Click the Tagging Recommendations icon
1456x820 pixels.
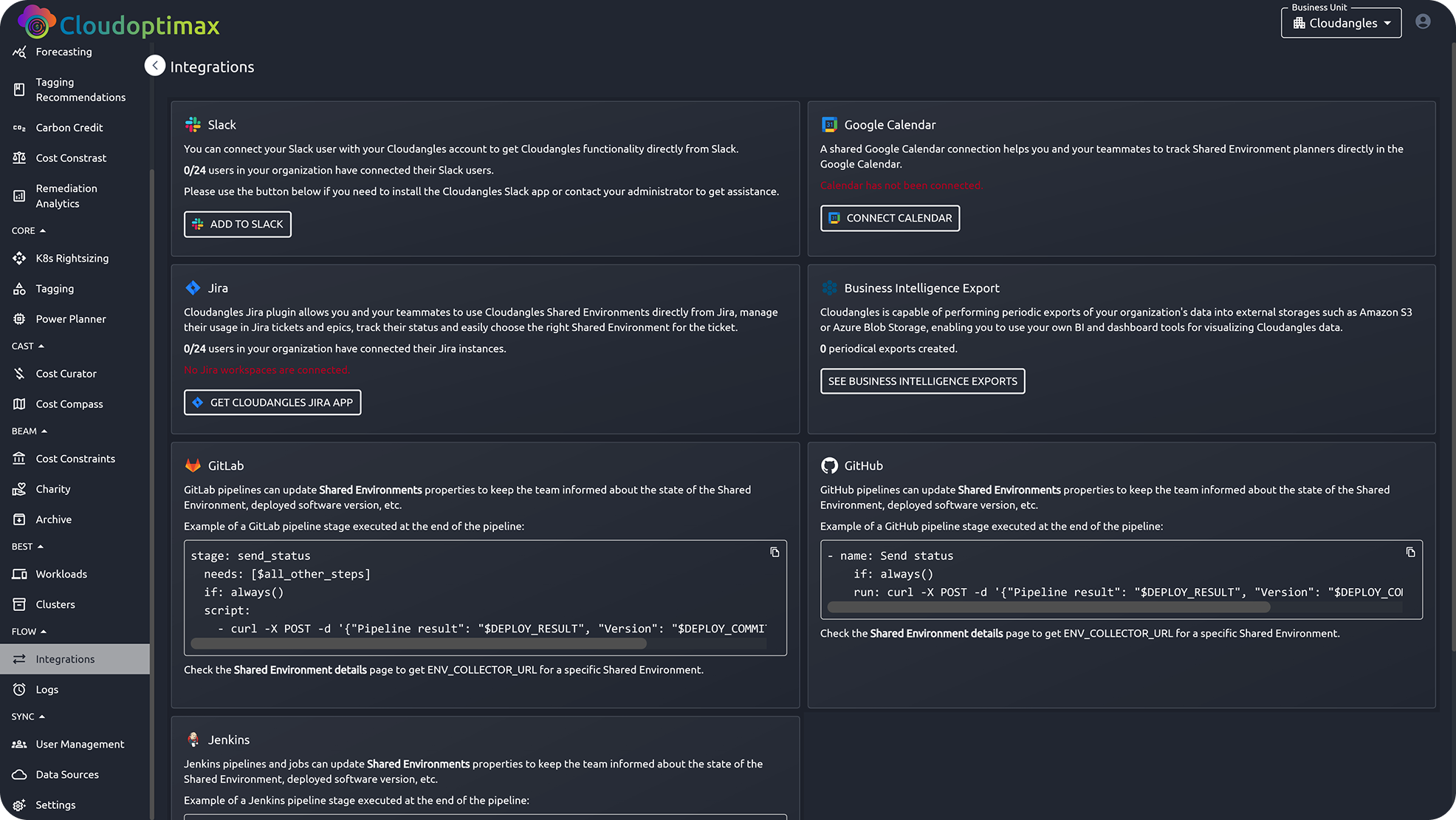[x=19, y=89]
